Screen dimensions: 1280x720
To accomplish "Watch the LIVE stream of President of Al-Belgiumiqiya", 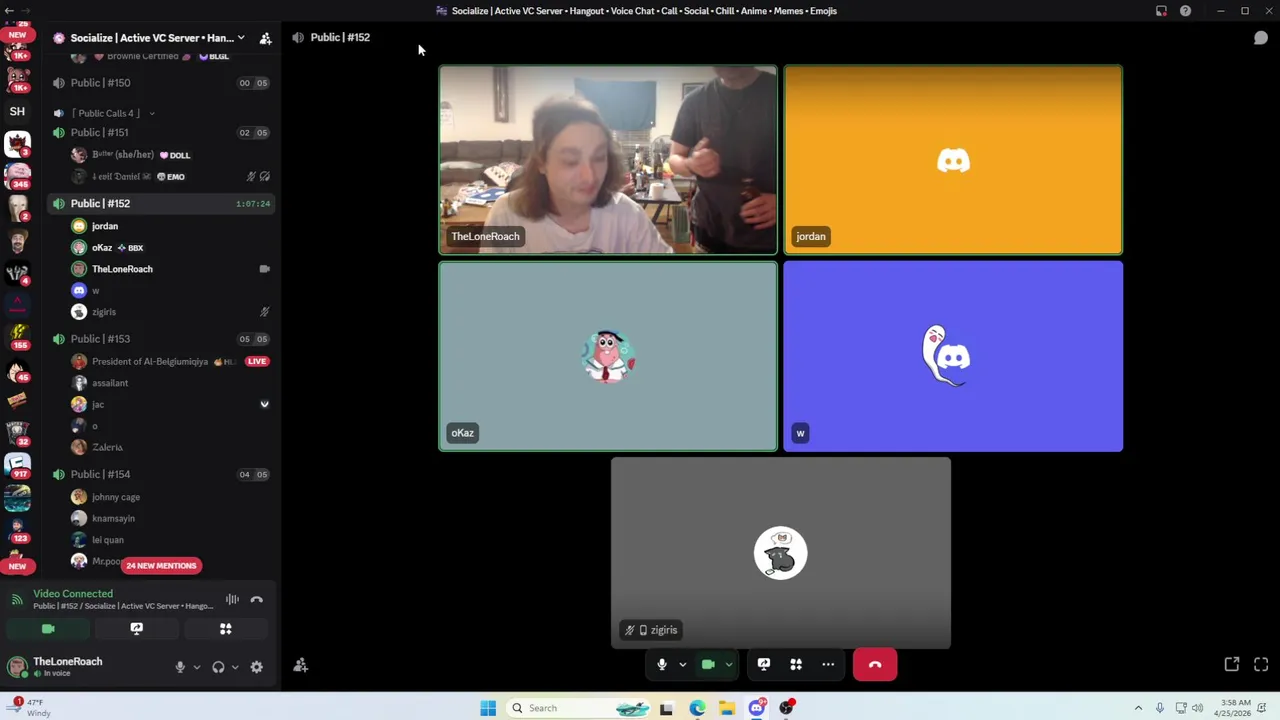I will [x=257, y=361].
